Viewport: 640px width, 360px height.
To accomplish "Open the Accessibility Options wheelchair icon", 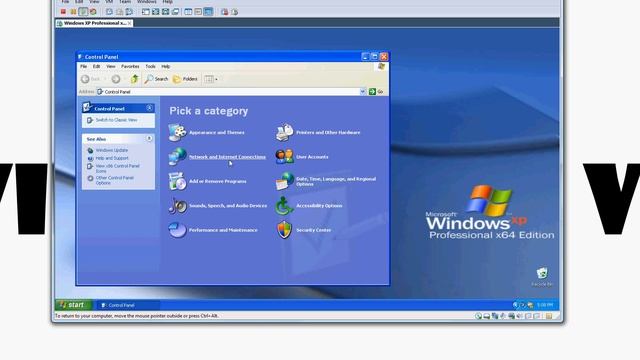I will [284, 206].
